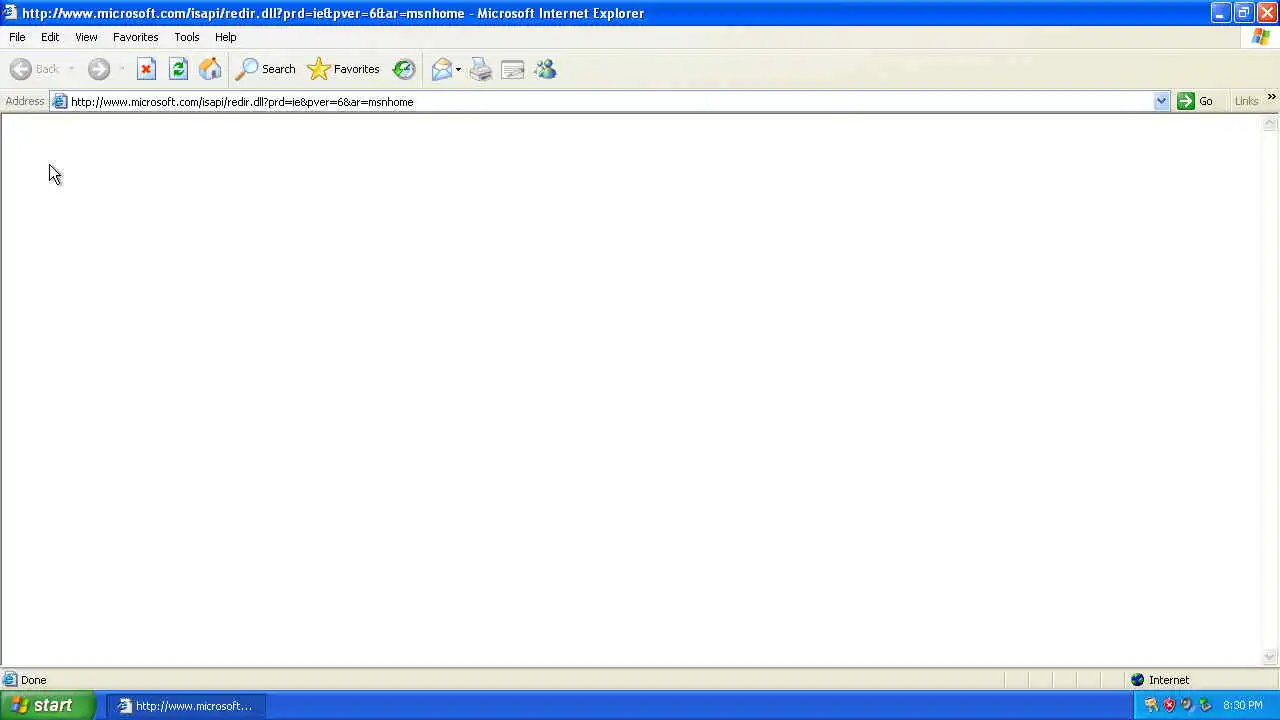This screenshot has width=1280, height=720.
Task: Click the Address label
Action: [x=25, y=101]
